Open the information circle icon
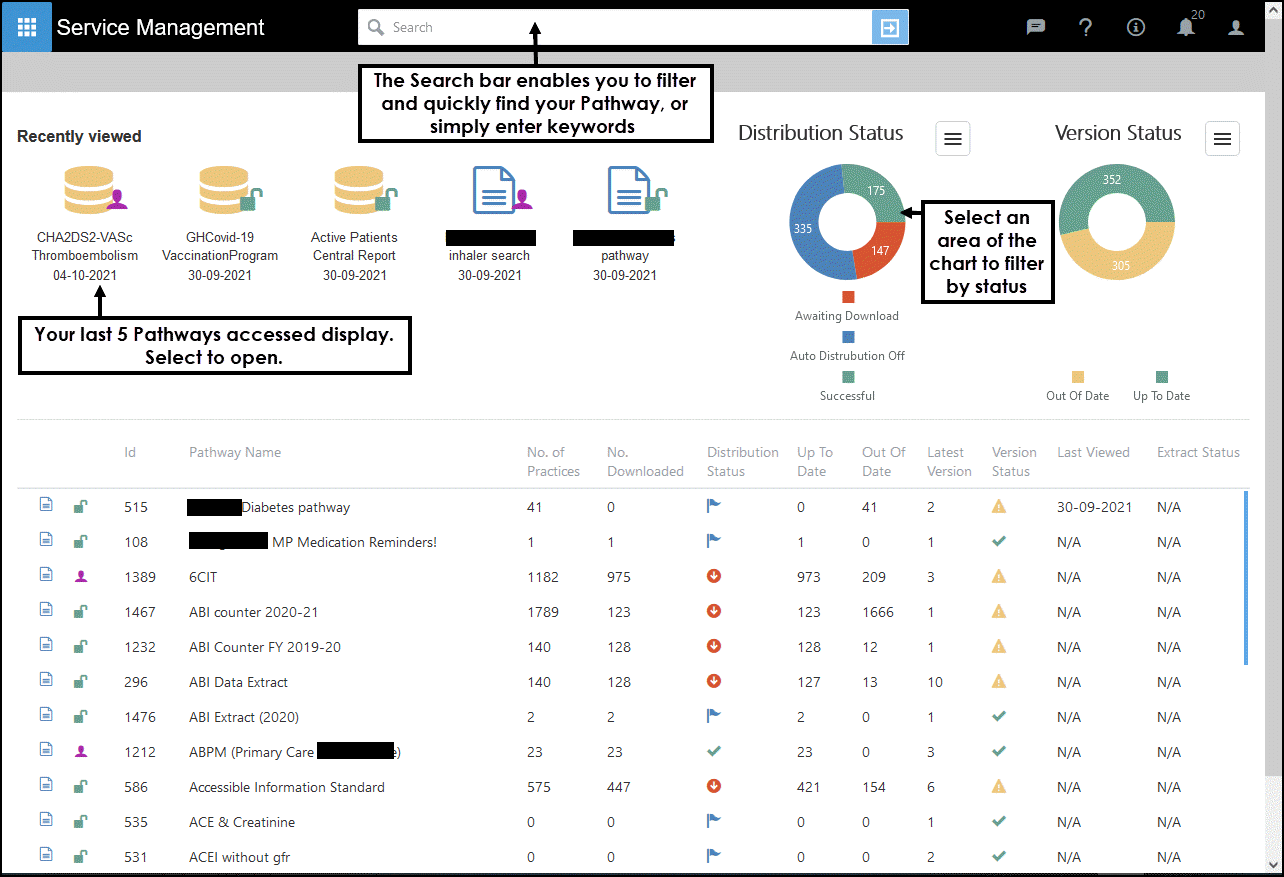Screen dimensions: 1284x877 tap(1136, 28)
